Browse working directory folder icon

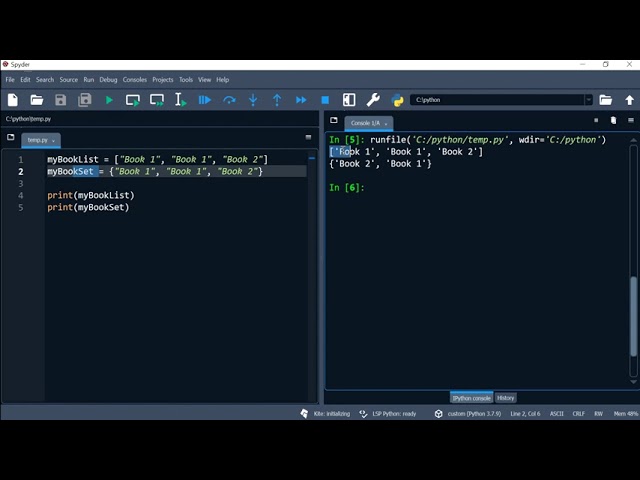click(605, 100)
